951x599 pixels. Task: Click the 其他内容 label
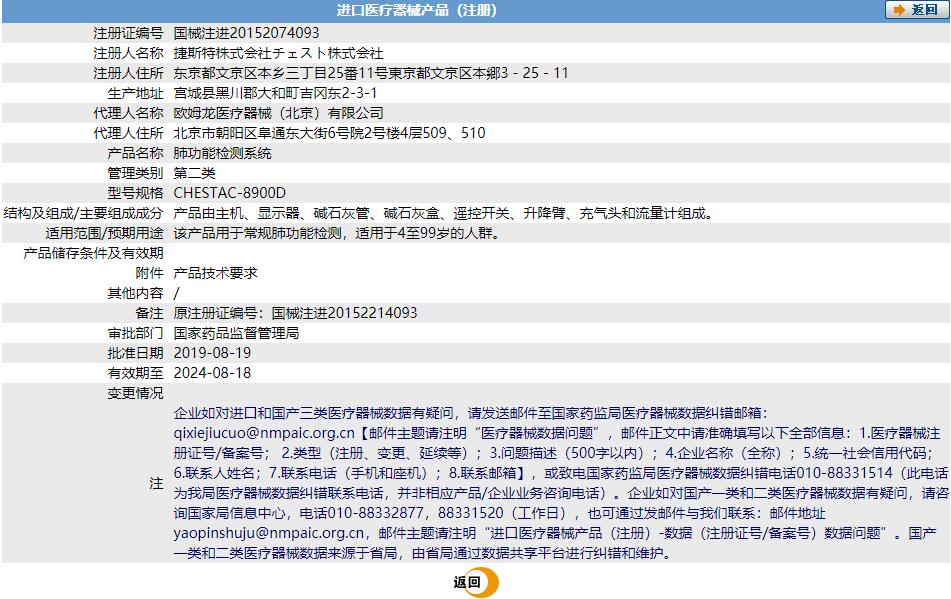[135, 293]
